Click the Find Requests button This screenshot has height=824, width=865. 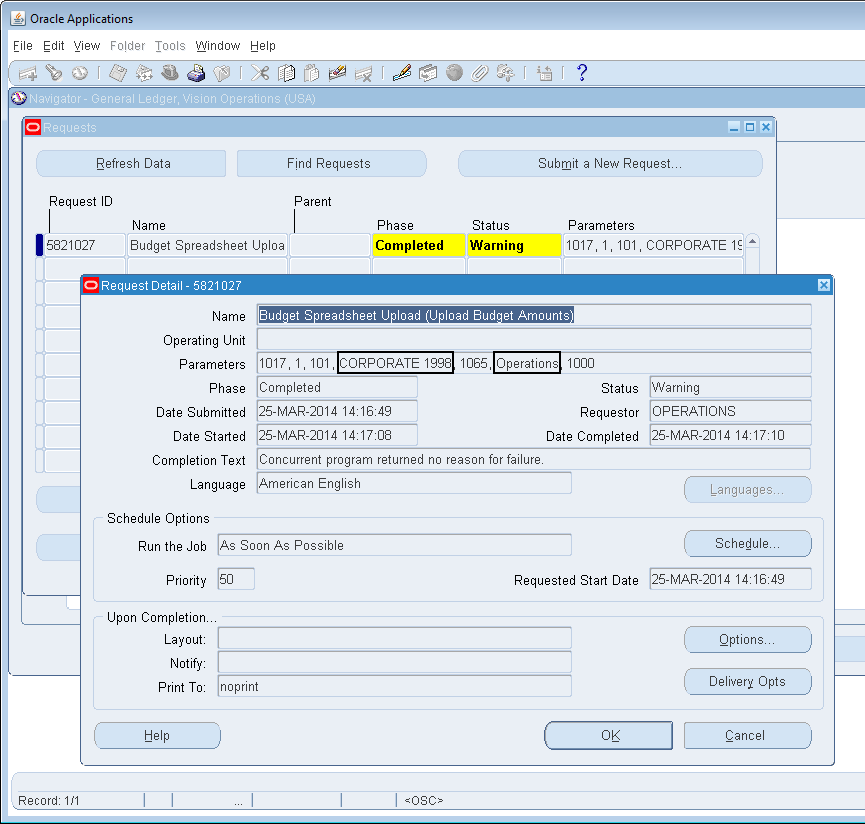[332, 163]
